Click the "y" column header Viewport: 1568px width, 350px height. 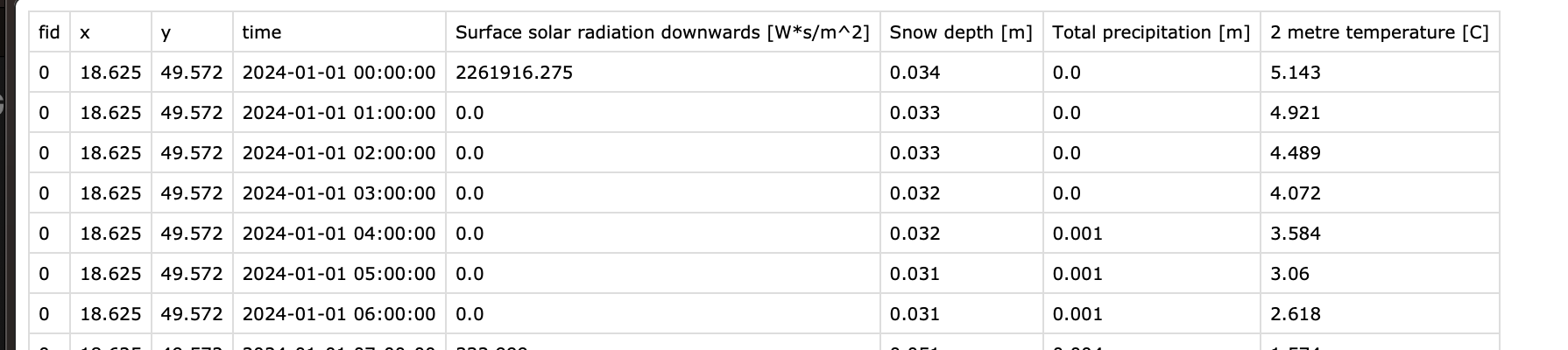pyautogui.click(x=166, y=32)
